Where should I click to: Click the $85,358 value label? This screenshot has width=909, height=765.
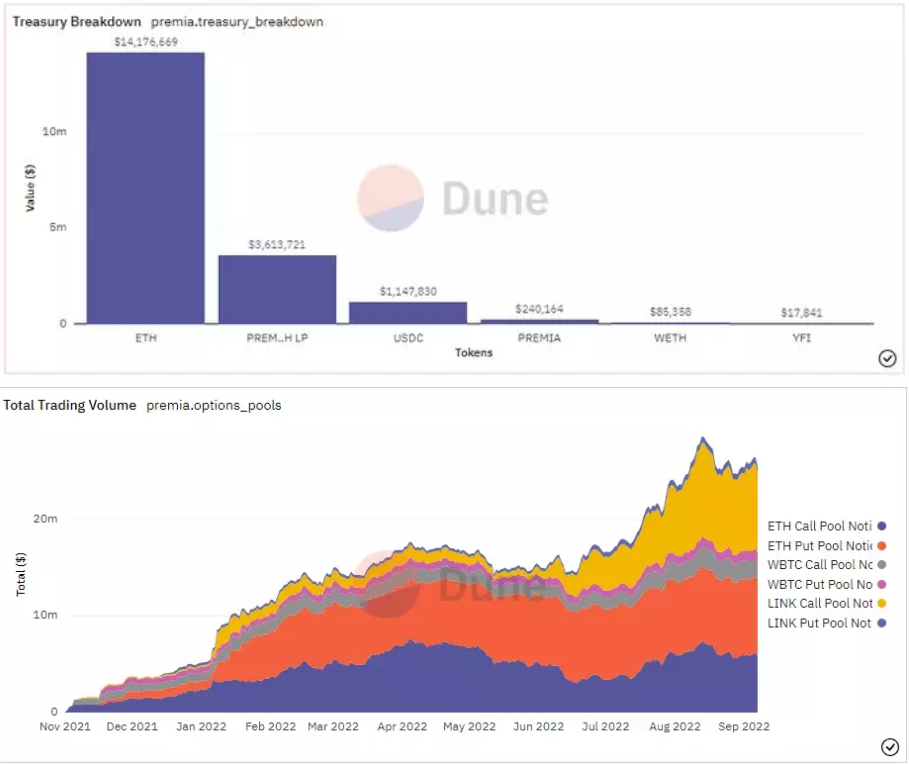[x=671, y=312]
